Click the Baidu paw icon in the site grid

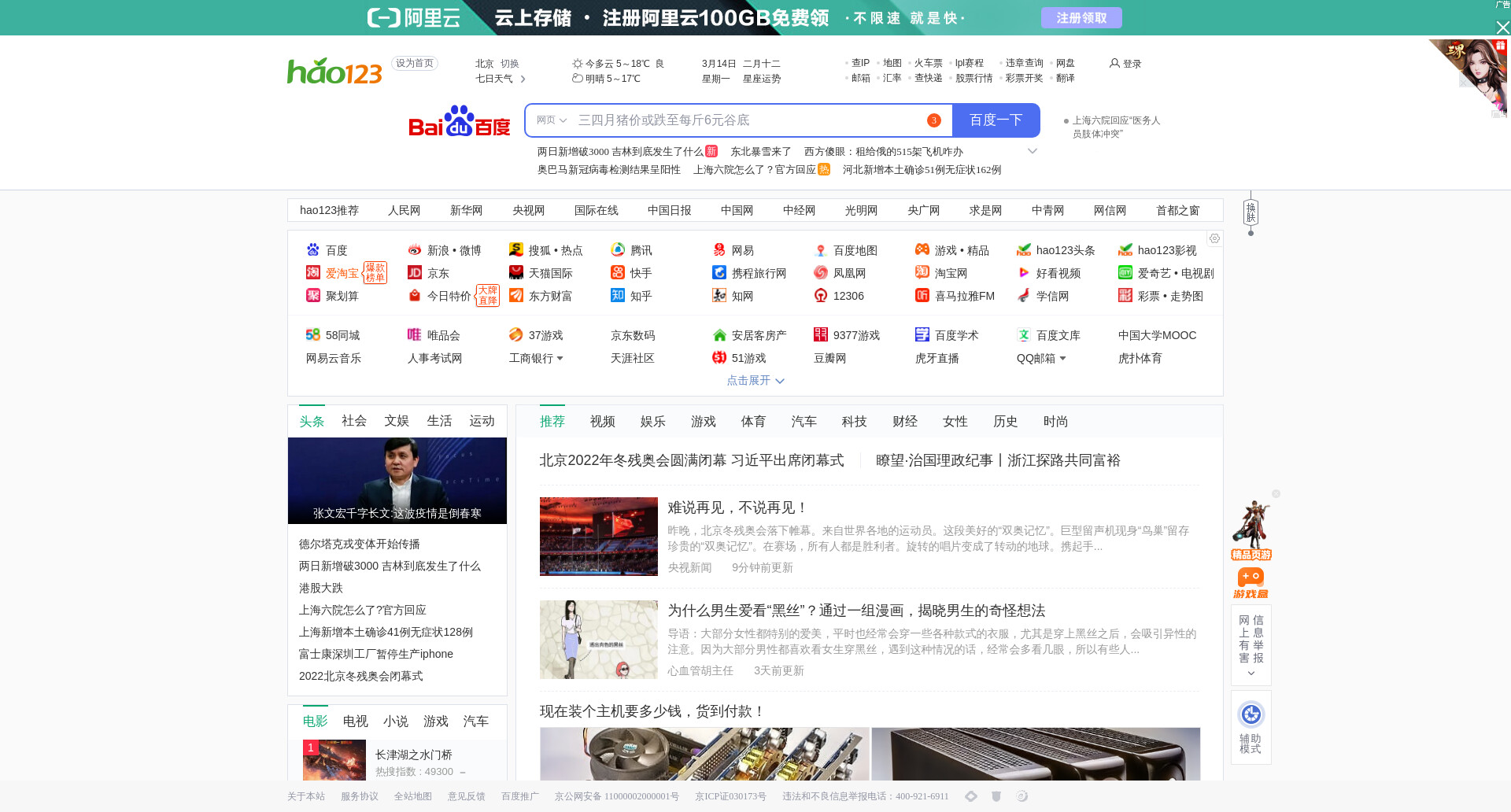click(x=313, y=250)
